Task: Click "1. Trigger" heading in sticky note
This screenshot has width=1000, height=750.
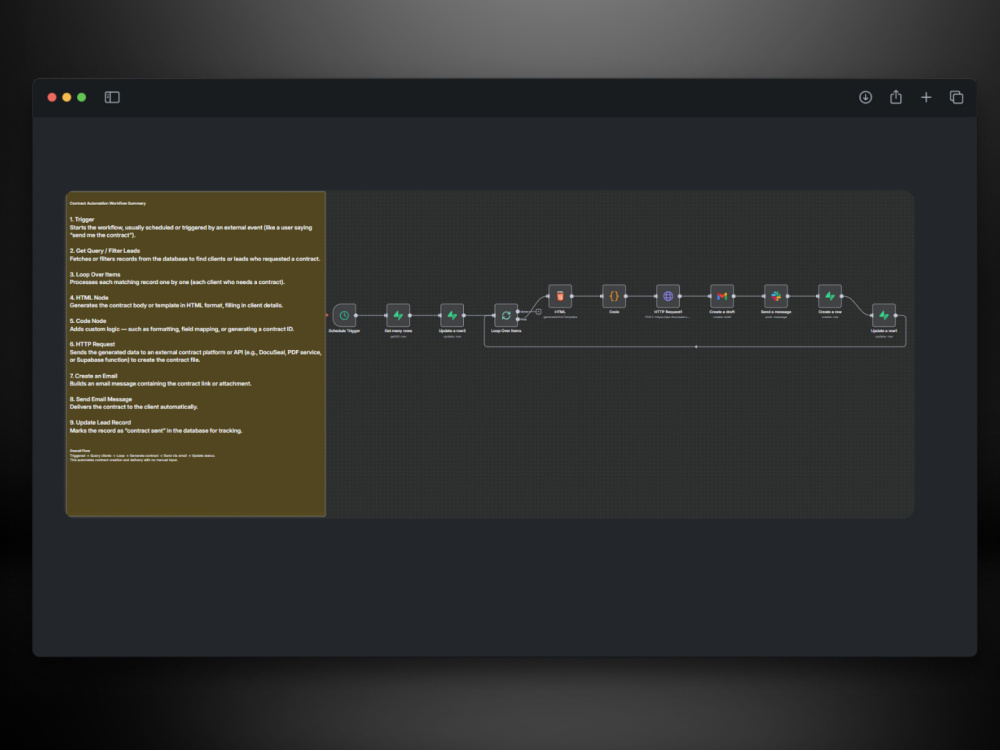Action: tap(82, 219)
